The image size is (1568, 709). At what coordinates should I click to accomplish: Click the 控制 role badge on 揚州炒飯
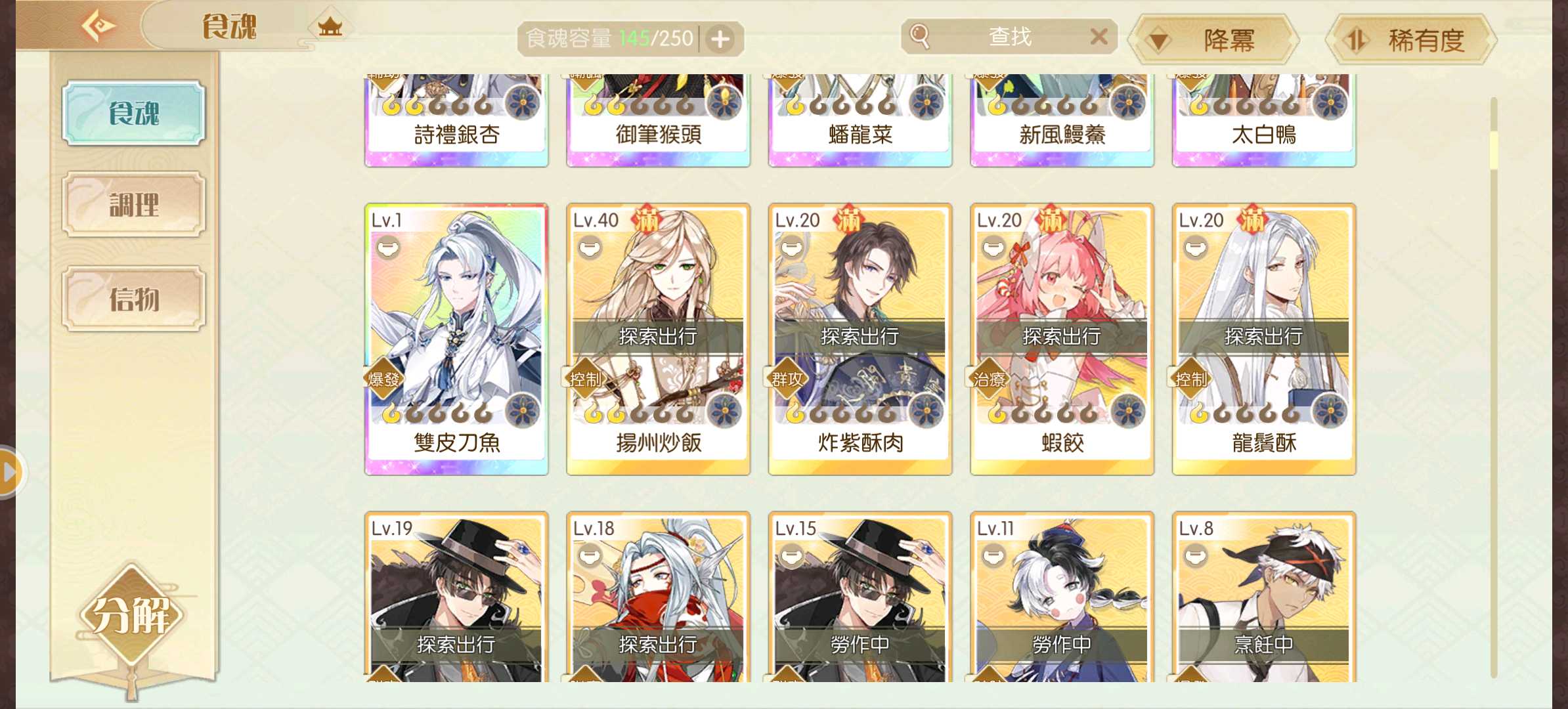(584, 379)
